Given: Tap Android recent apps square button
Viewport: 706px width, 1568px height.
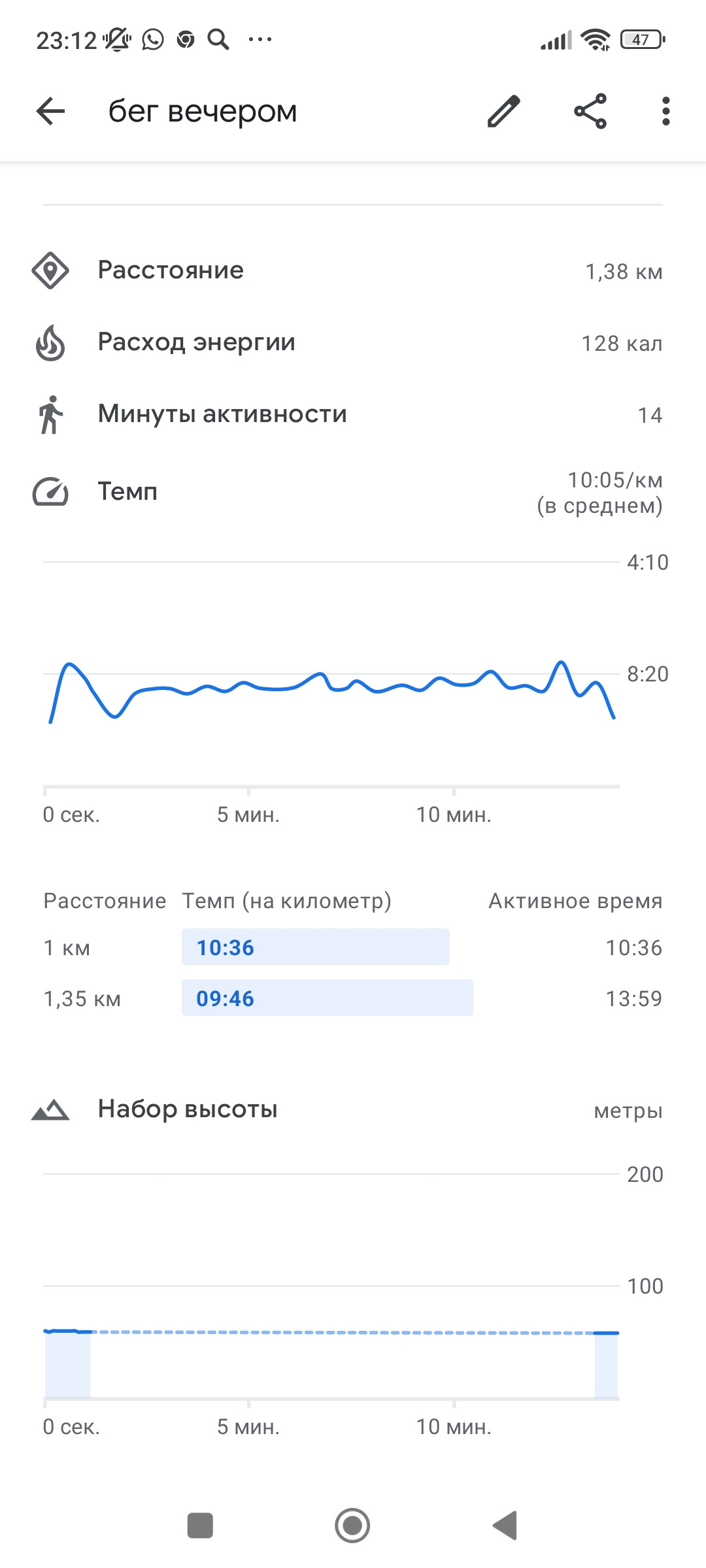Looking at the screenshot, I should coord(200,1526).
